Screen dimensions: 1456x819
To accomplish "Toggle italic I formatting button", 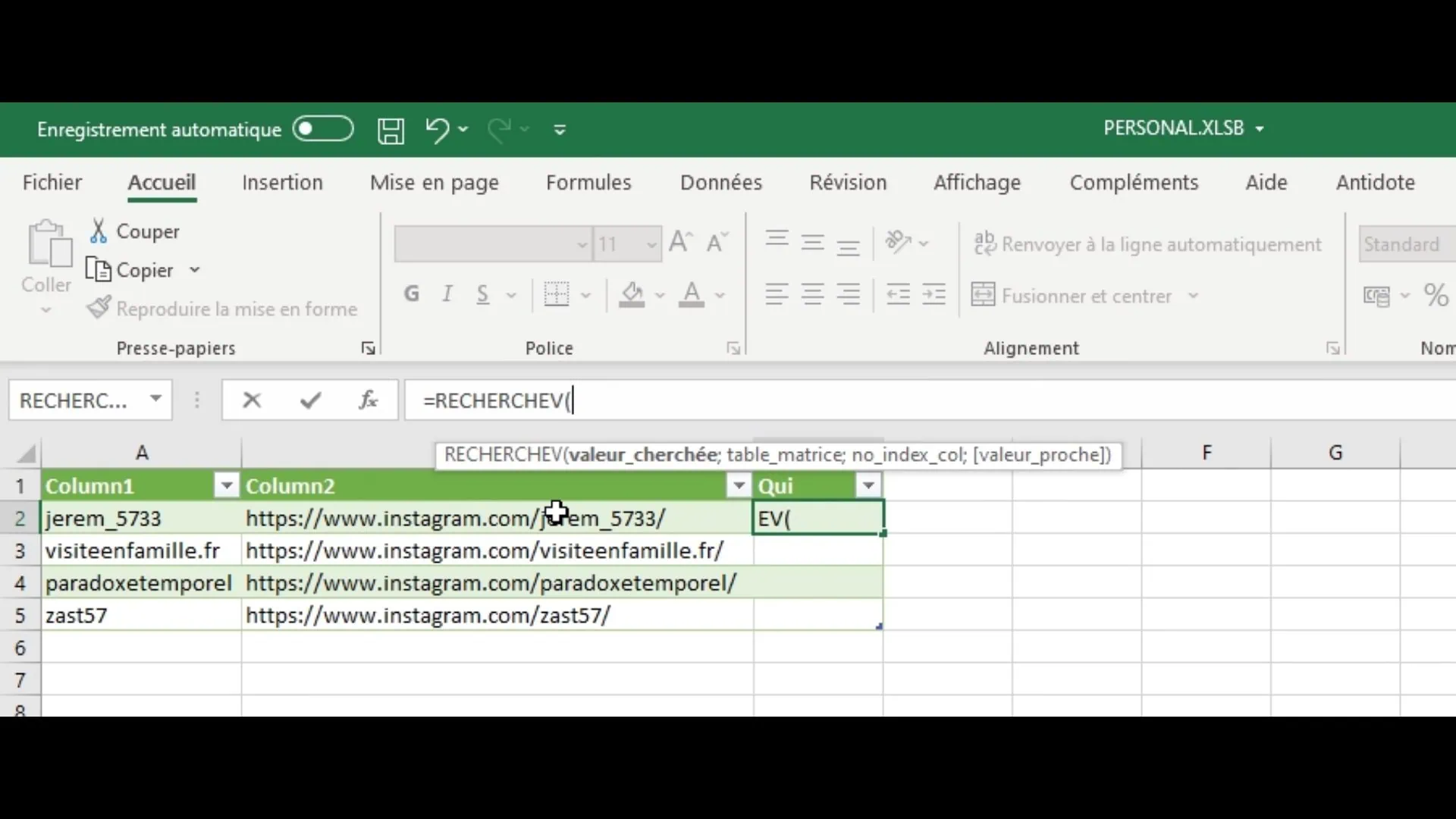I will [x=447, y=294].
